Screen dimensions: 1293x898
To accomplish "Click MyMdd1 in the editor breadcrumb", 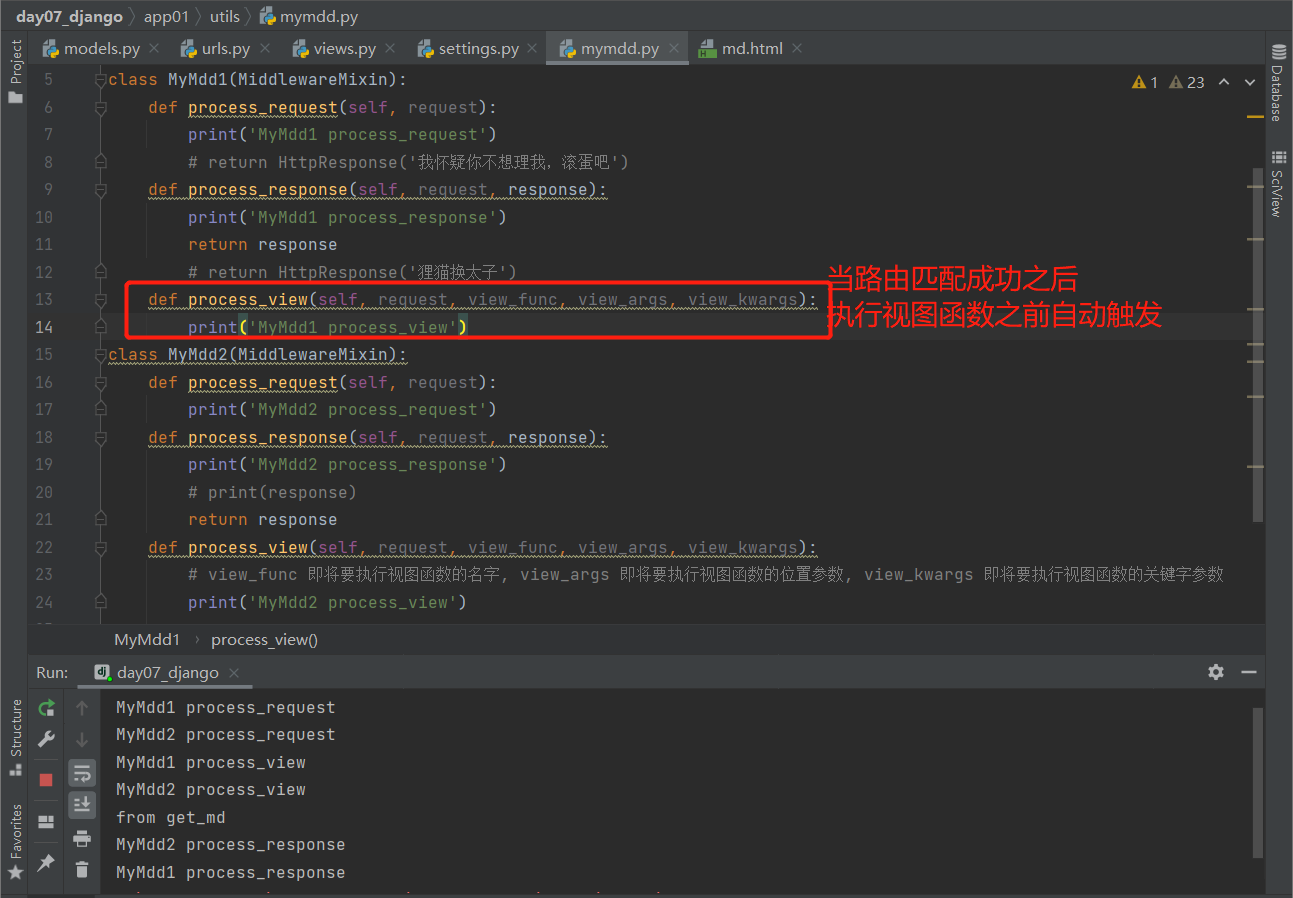I will coord(147,640).
